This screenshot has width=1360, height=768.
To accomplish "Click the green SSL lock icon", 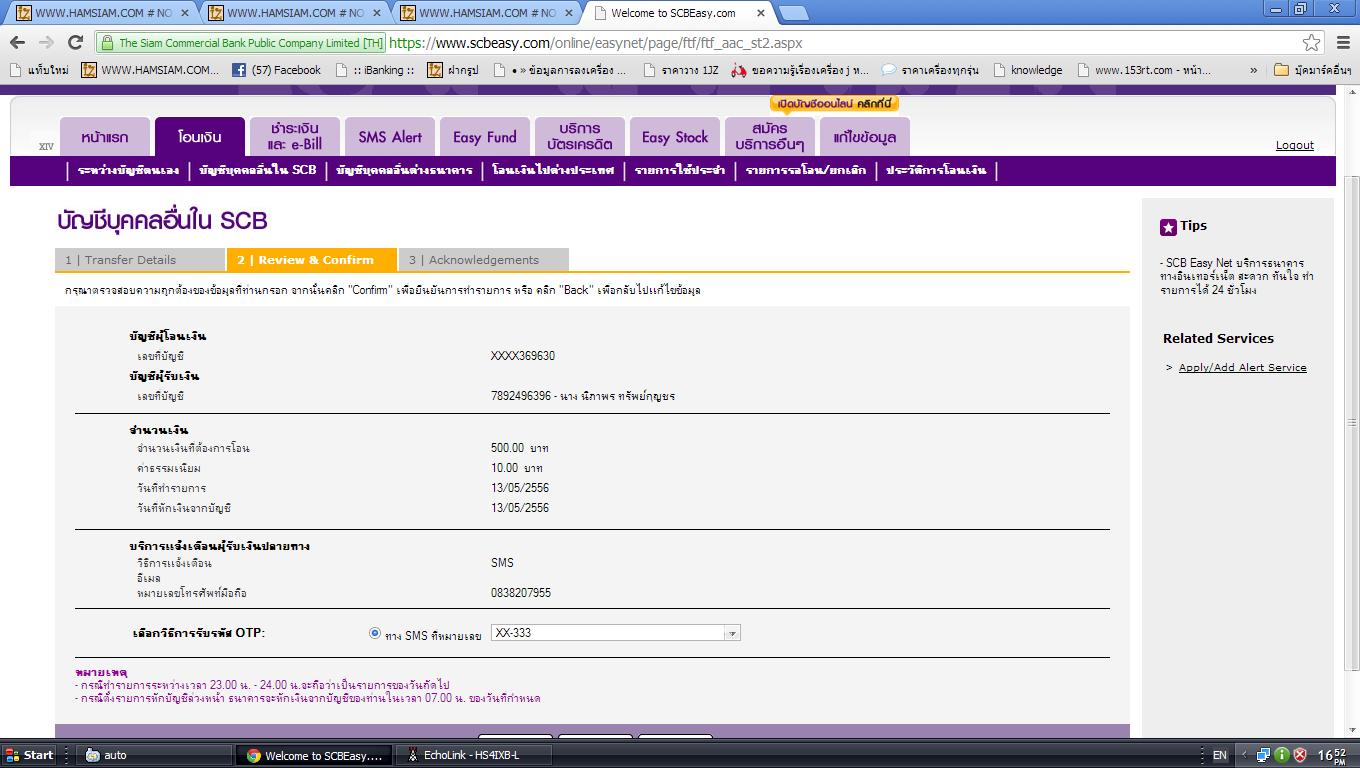I will point(107,43).
